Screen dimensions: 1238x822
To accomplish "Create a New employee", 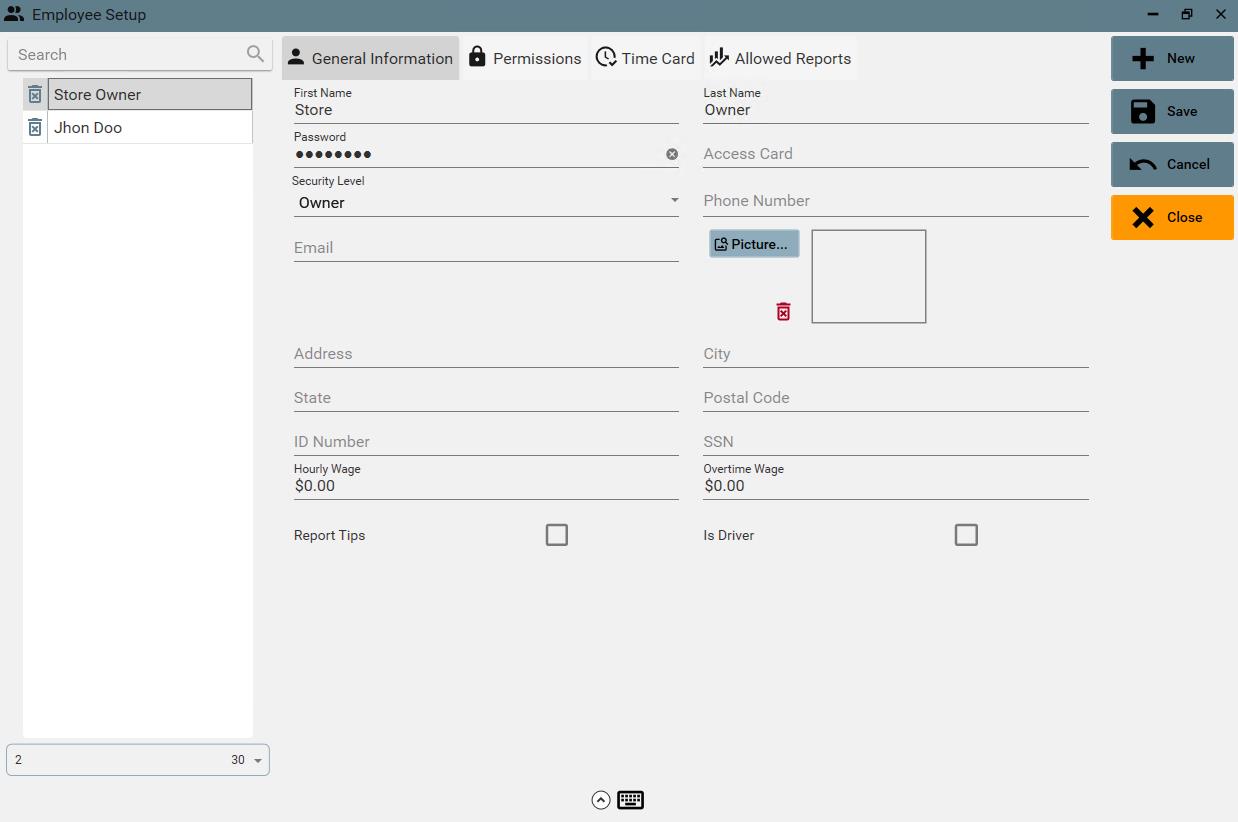I will (1172, 58).
